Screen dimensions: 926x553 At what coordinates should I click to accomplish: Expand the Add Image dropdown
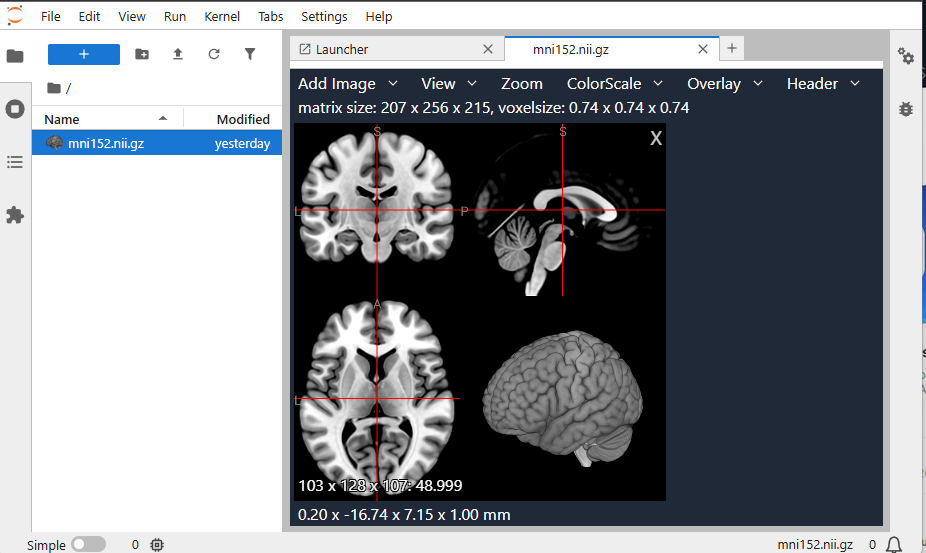pyautogui.click(x=348, y=84)
